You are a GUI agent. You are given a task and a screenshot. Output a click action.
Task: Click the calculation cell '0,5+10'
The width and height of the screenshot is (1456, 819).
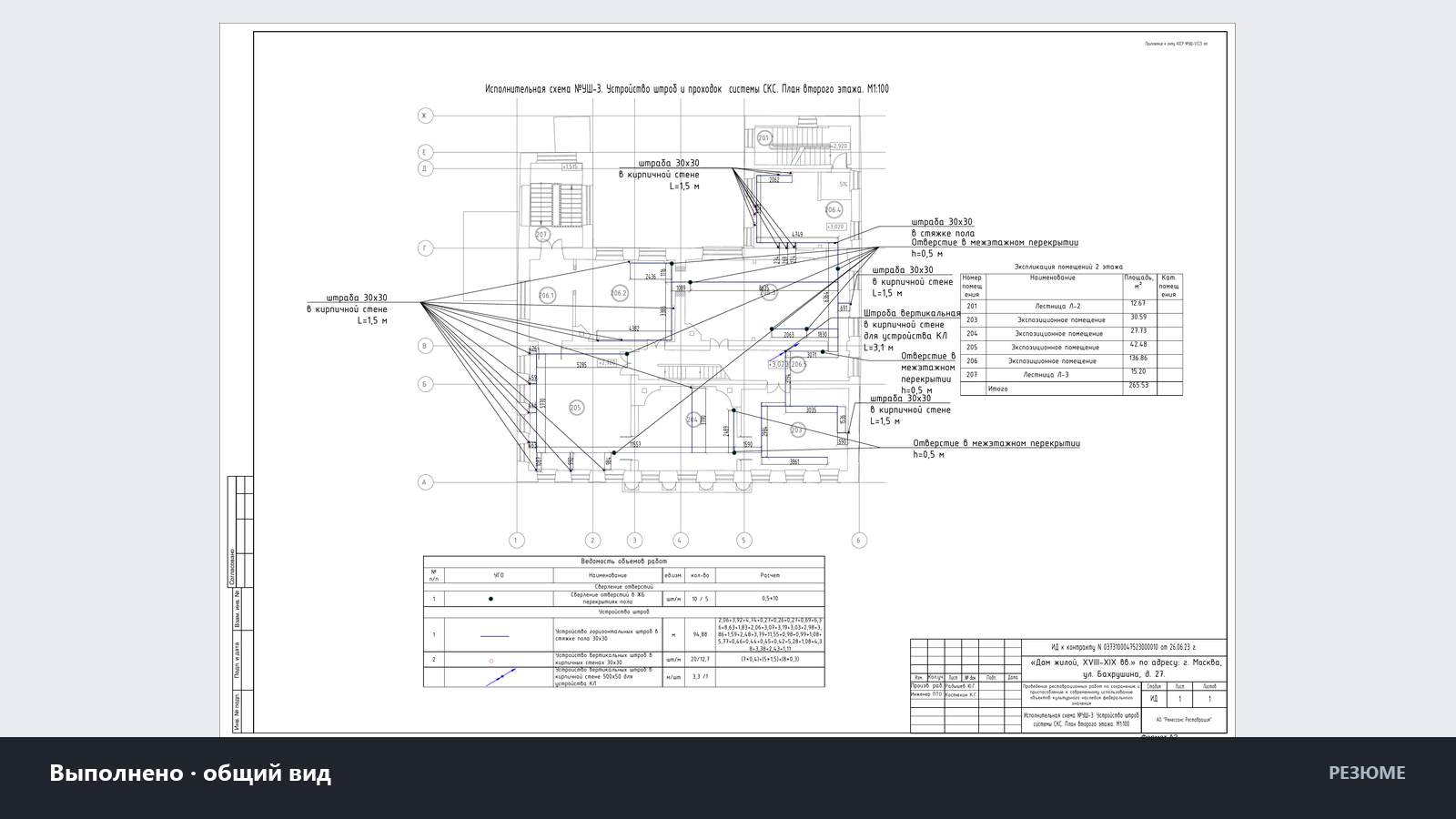click(x=770, y=599)
